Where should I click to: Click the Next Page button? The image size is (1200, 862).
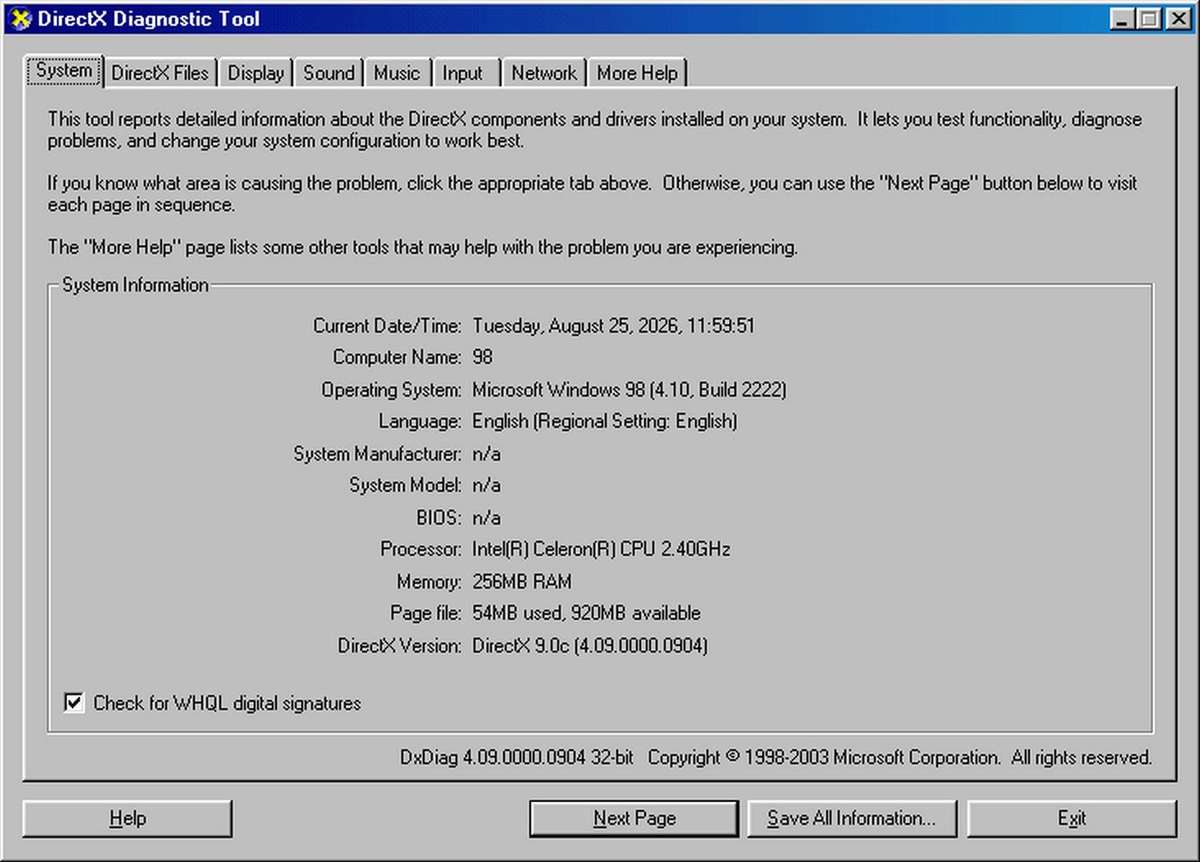(x=634, y=818)
